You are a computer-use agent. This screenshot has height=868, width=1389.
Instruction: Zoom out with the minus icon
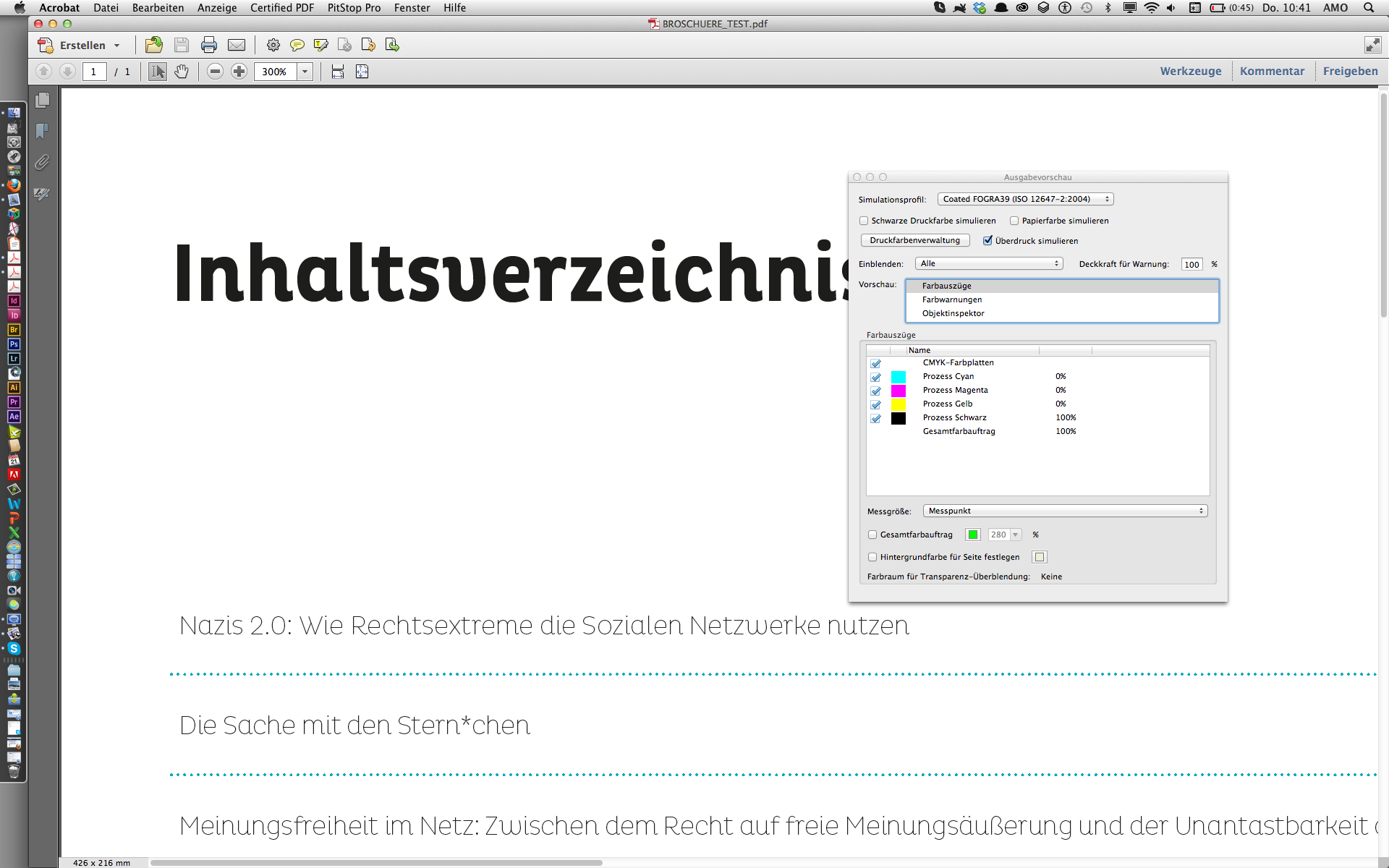coord(215,71)
